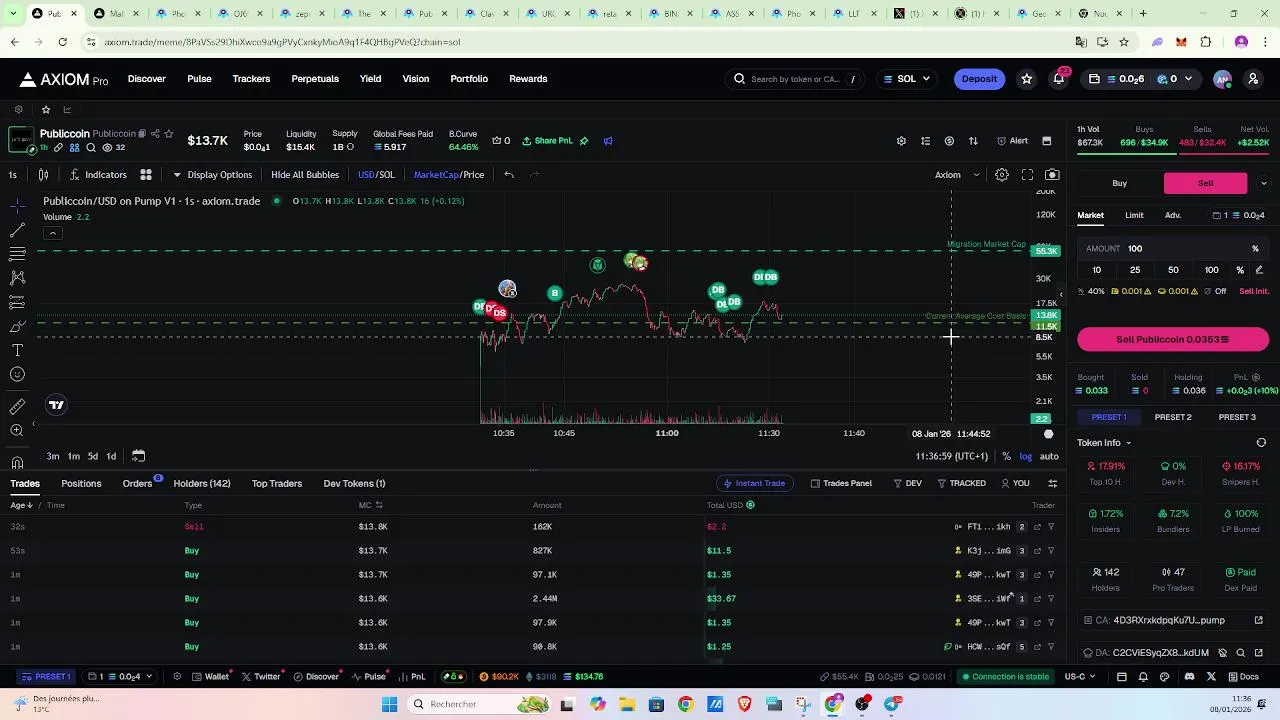Expand the Display Options dropdown
Image resolution: width=1280 pixels, height=720 pixels.
[212, 175]
